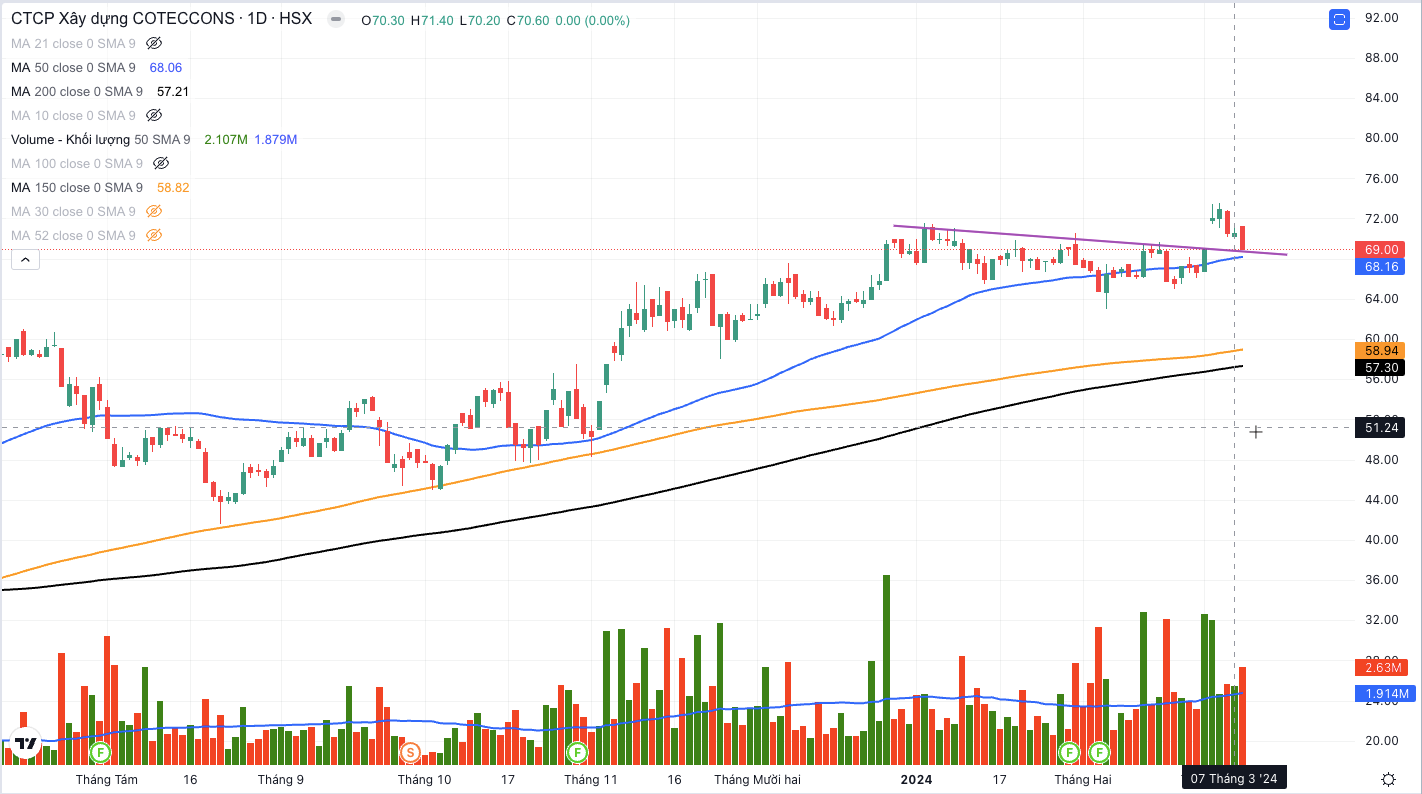Click the black 57.30 price label
Image resolution: width=1422 pixels, height=794 pixels.
pyautogui.click(x=1381, y=368)
